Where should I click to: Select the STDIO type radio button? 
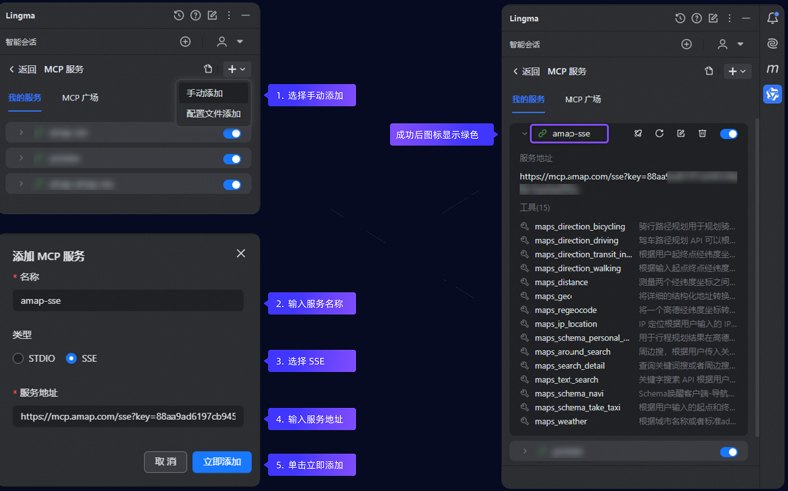point(18,358)
